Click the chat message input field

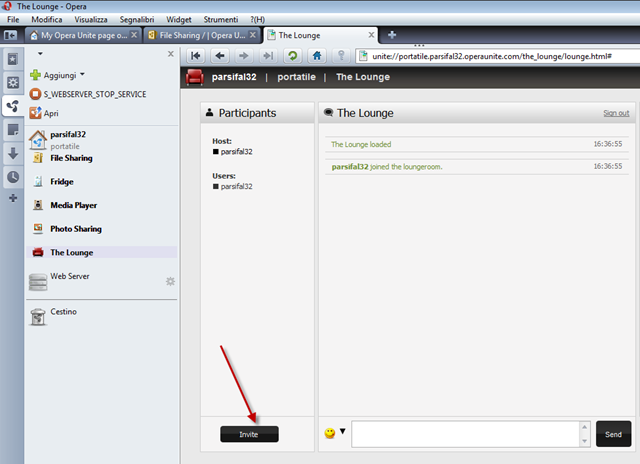pyautogui.click(x=465, y=434)
